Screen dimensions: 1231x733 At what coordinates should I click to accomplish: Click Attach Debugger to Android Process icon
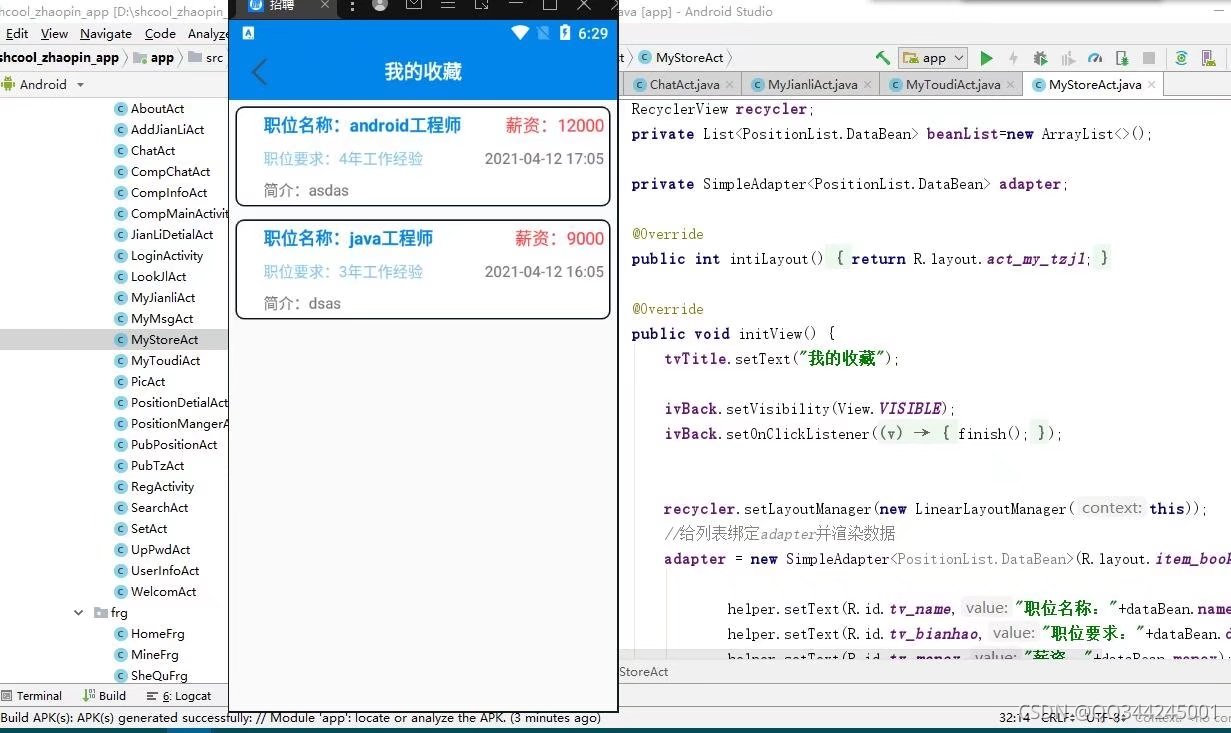pos(1122,58)
